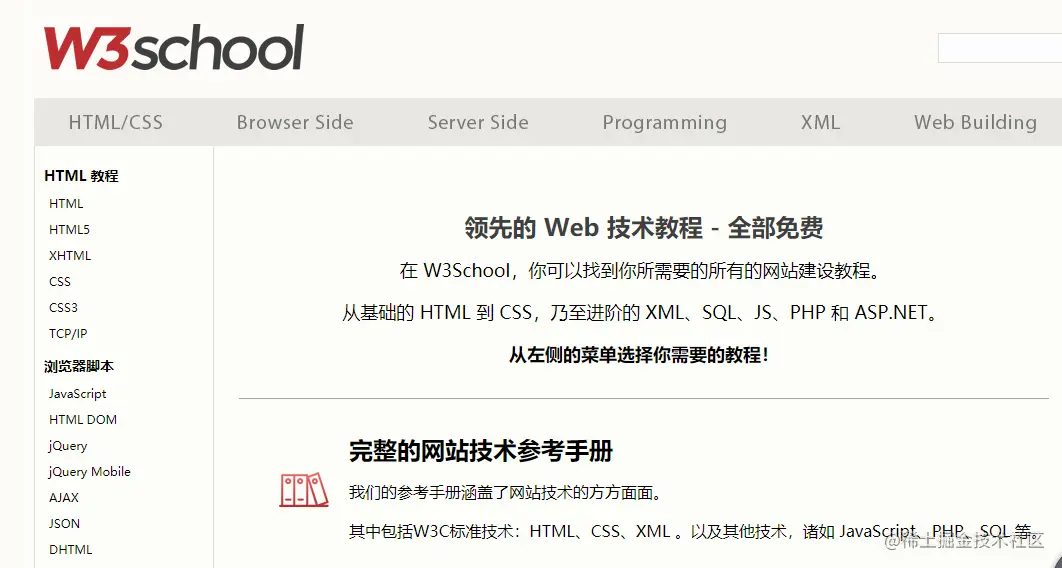The height and width of the screenshot is (568, 1062).
Task: Click the line starting '其中包括W3C标准技术'
Action: pyautogui.click(x=693, y=531)
